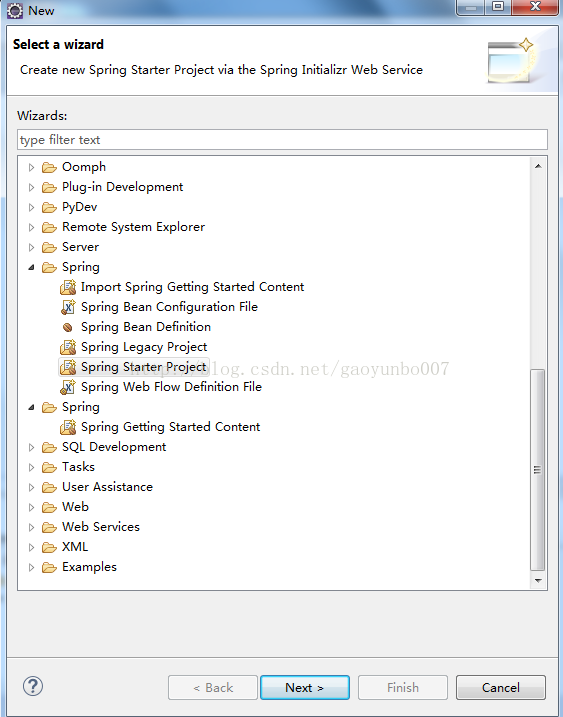Expand the Web Services category
The image size is (563, 717).
pos(31,527)
